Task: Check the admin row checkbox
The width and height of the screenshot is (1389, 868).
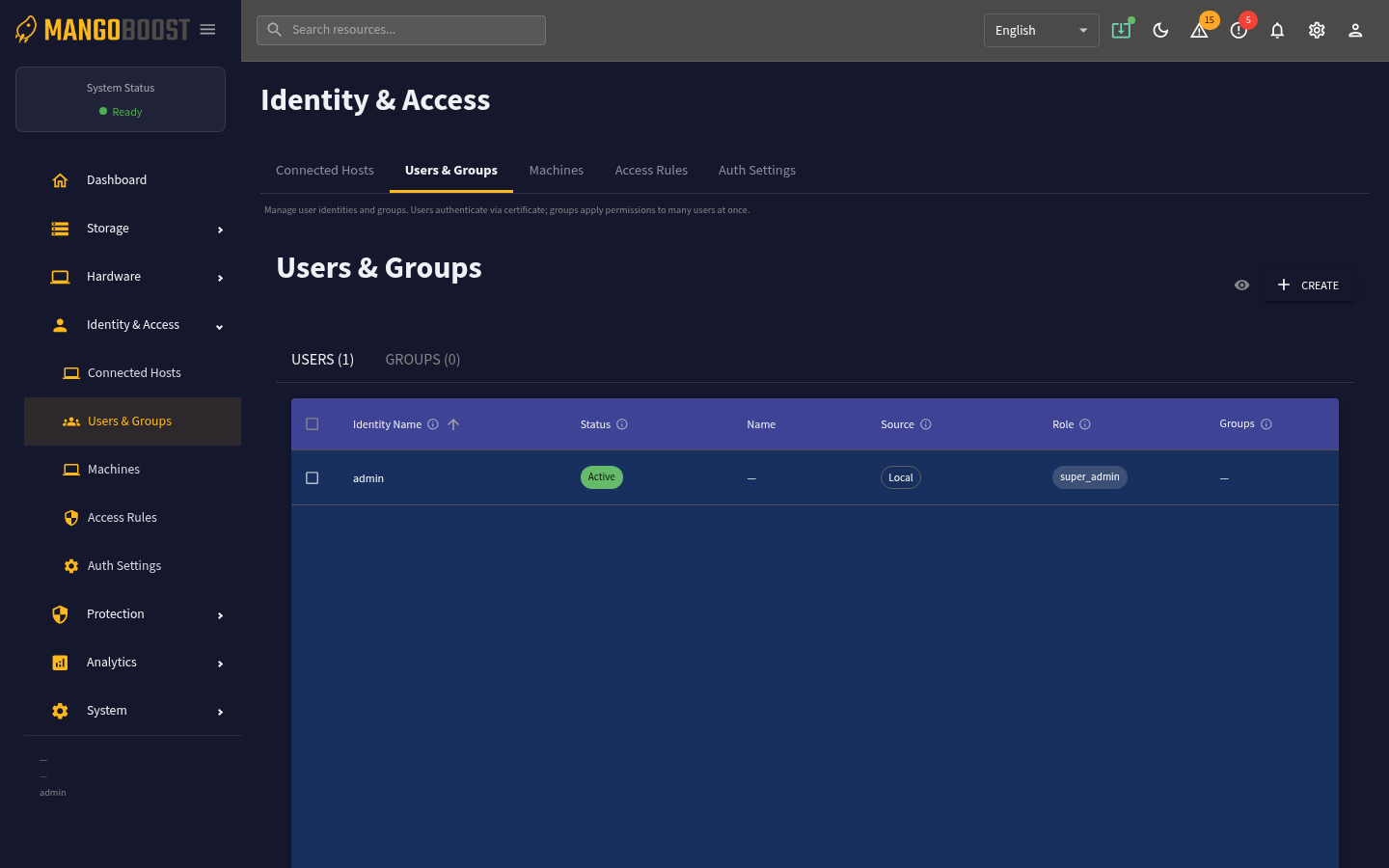Action: click(x=313, y=478)
